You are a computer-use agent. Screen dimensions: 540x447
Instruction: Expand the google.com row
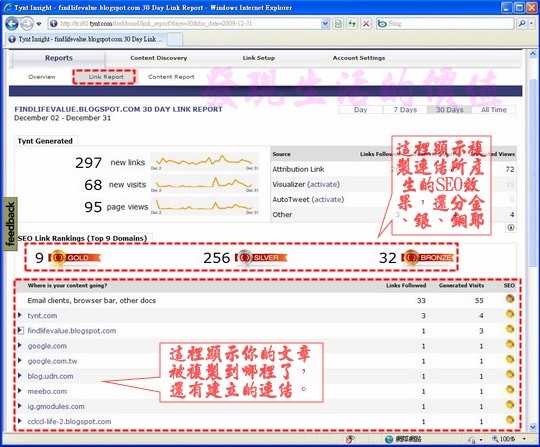[x=20, y=345]
